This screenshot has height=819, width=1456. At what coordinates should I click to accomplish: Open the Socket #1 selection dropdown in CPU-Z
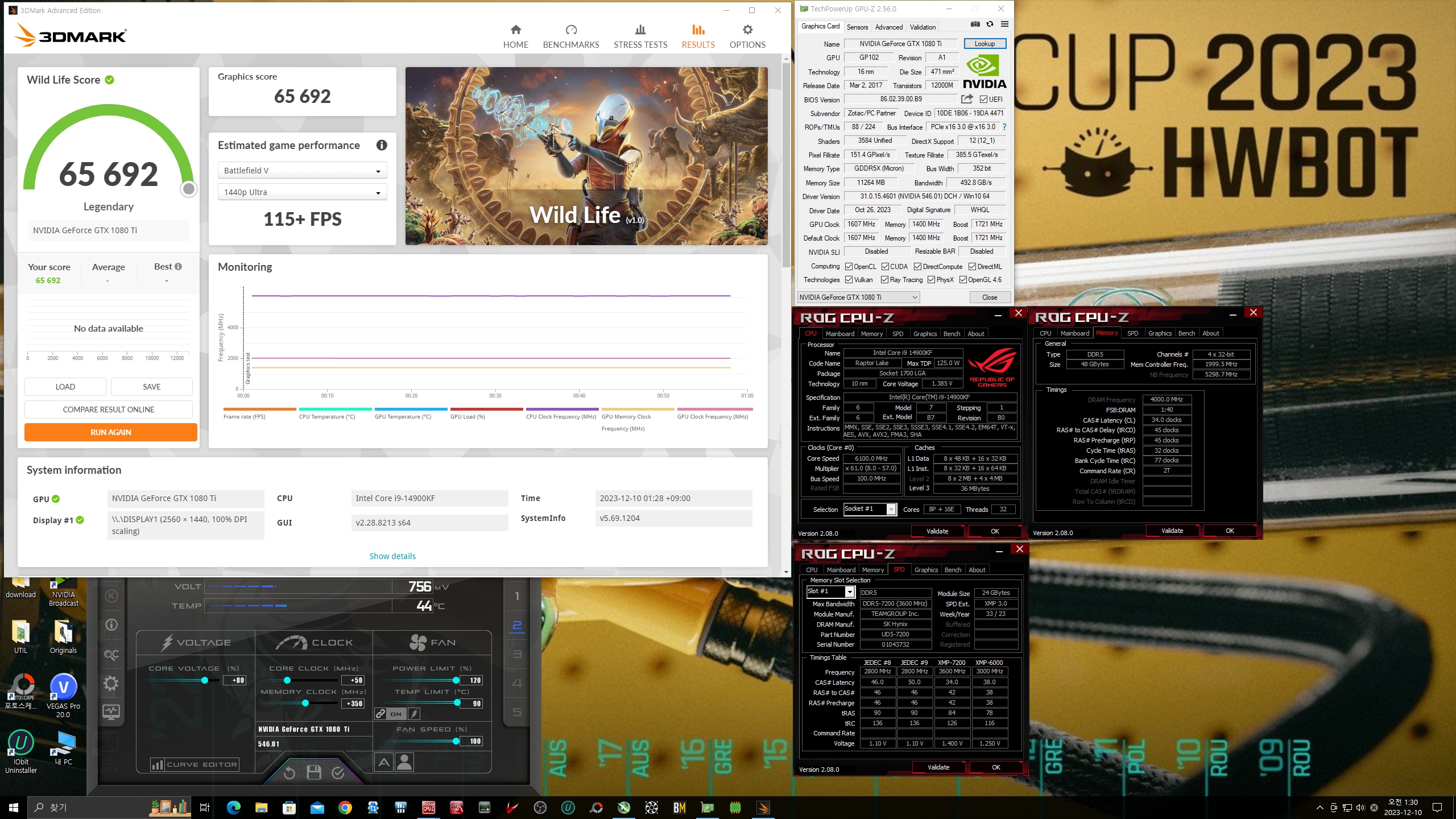pyautogui.click(x=870, y=509)
